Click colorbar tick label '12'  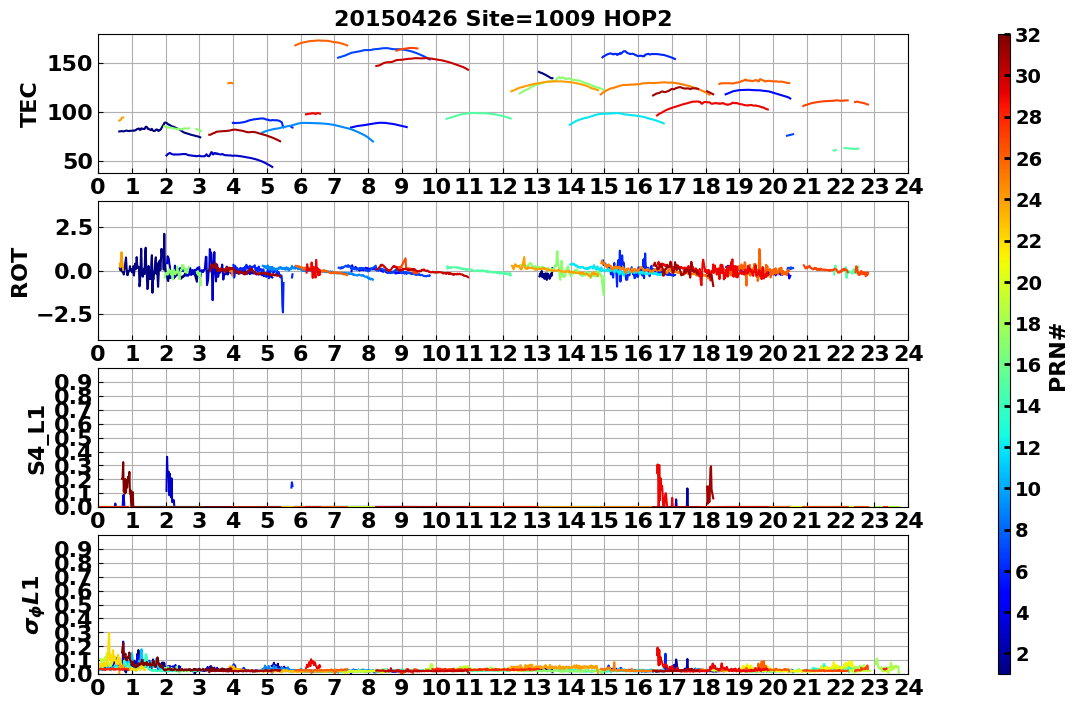[x=1028, y=447]
